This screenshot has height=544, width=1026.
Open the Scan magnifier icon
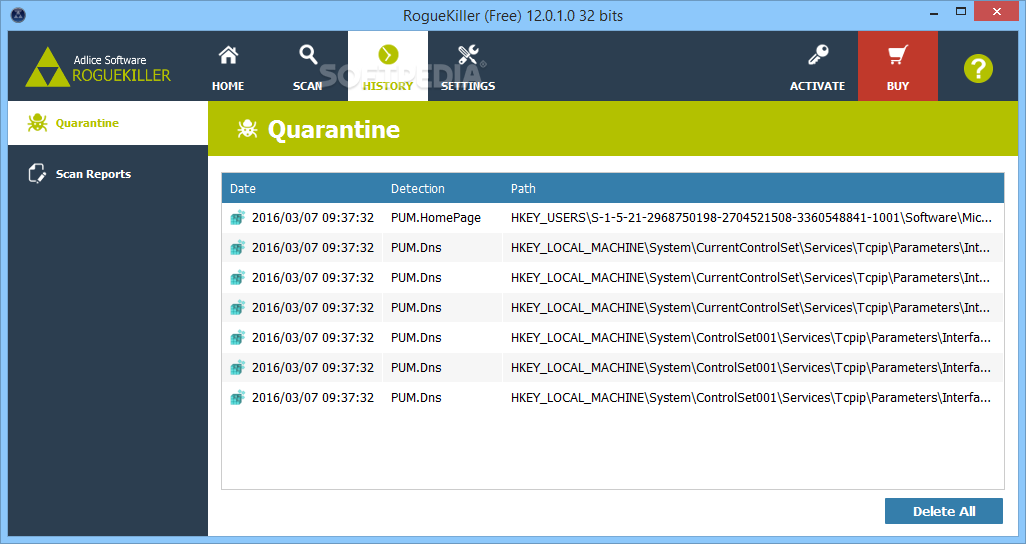click(308, 55)
